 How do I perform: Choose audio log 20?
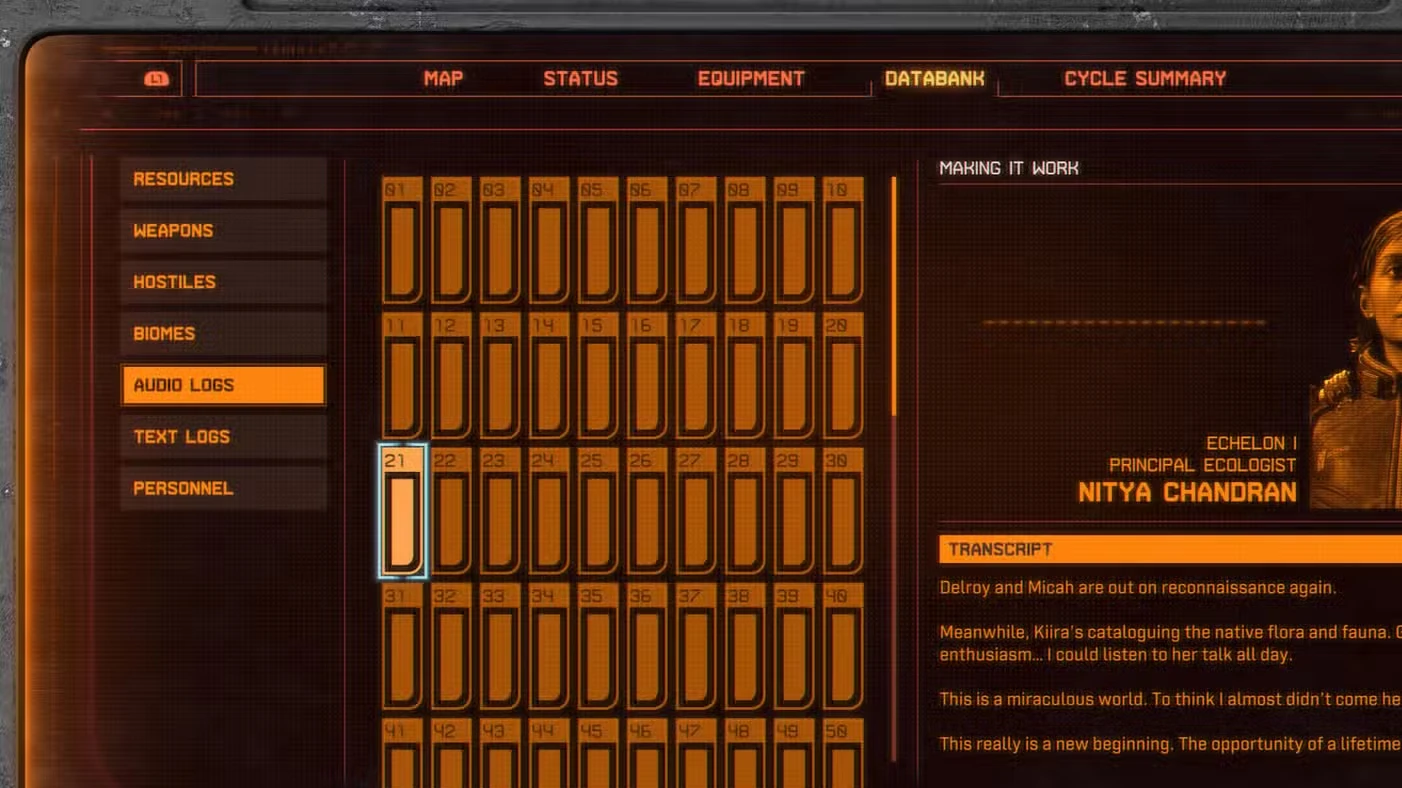(x=844, y=376)
